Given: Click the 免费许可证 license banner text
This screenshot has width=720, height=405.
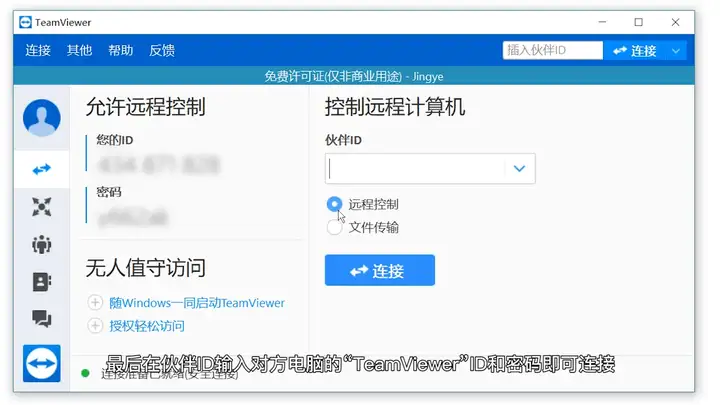Looking at the screenshot, I should point(354,76).
